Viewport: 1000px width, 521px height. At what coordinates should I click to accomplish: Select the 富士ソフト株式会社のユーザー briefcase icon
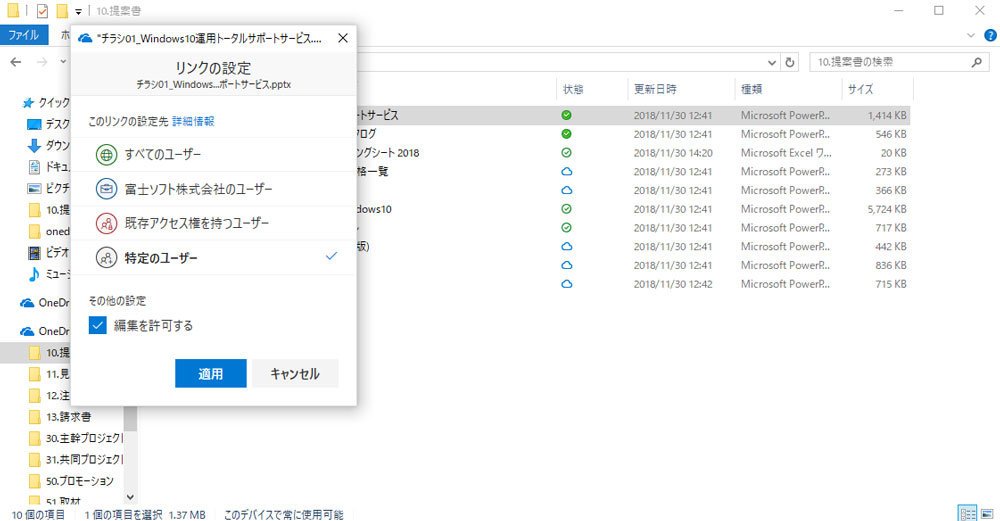(x=107, y=189)
